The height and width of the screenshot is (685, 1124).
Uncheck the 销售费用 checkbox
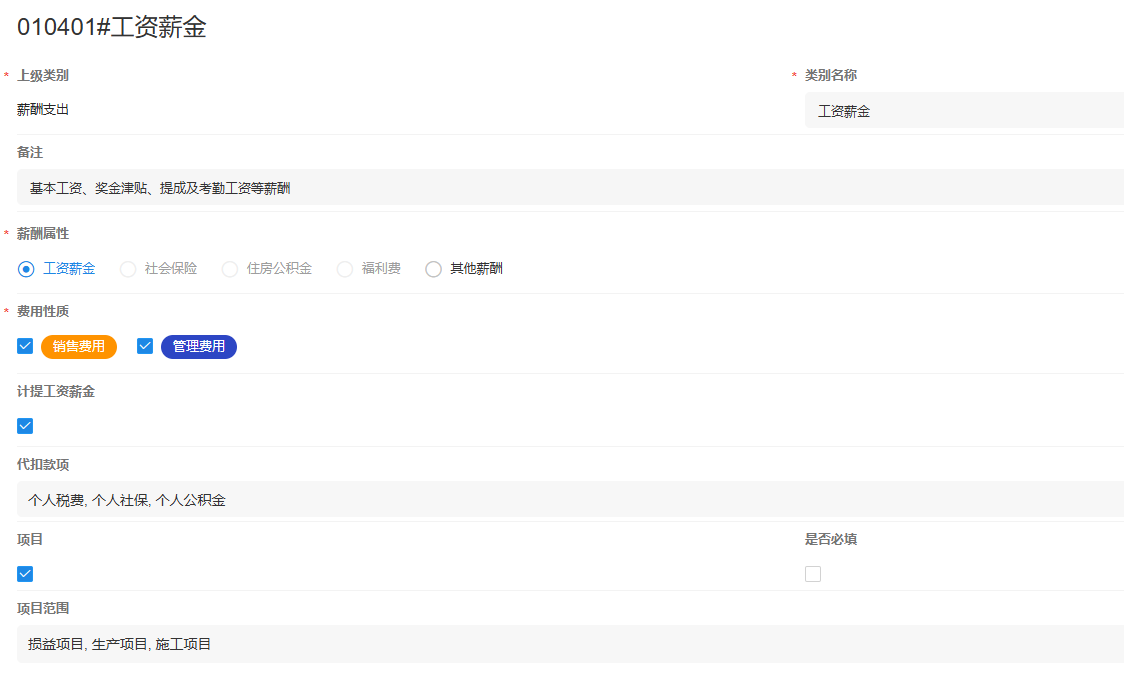coord(26,347)
